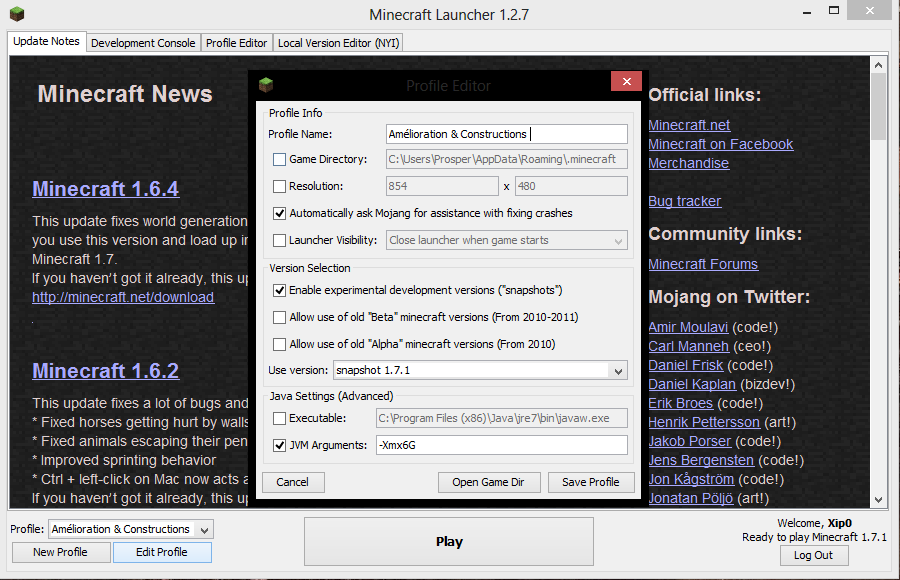Viewport: 900px width, 580px height.
Task: Click the news page scrollbar thumb
Action: [878, 107]
